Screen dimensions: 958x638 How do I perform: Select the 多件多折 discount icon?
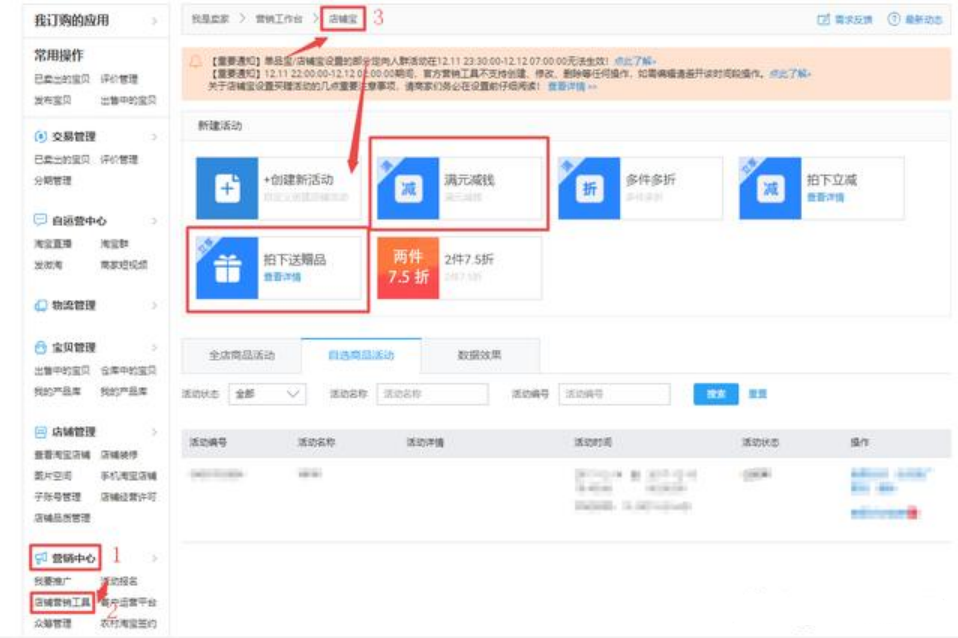coord(589,188)
